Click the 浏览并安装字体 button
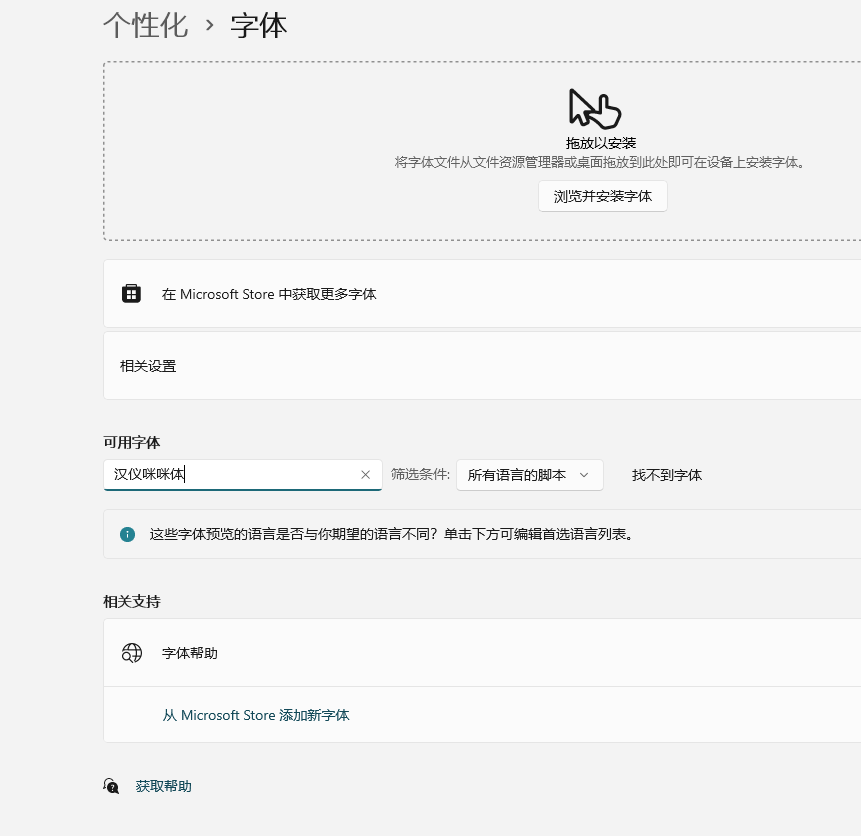 pos(602,196)
